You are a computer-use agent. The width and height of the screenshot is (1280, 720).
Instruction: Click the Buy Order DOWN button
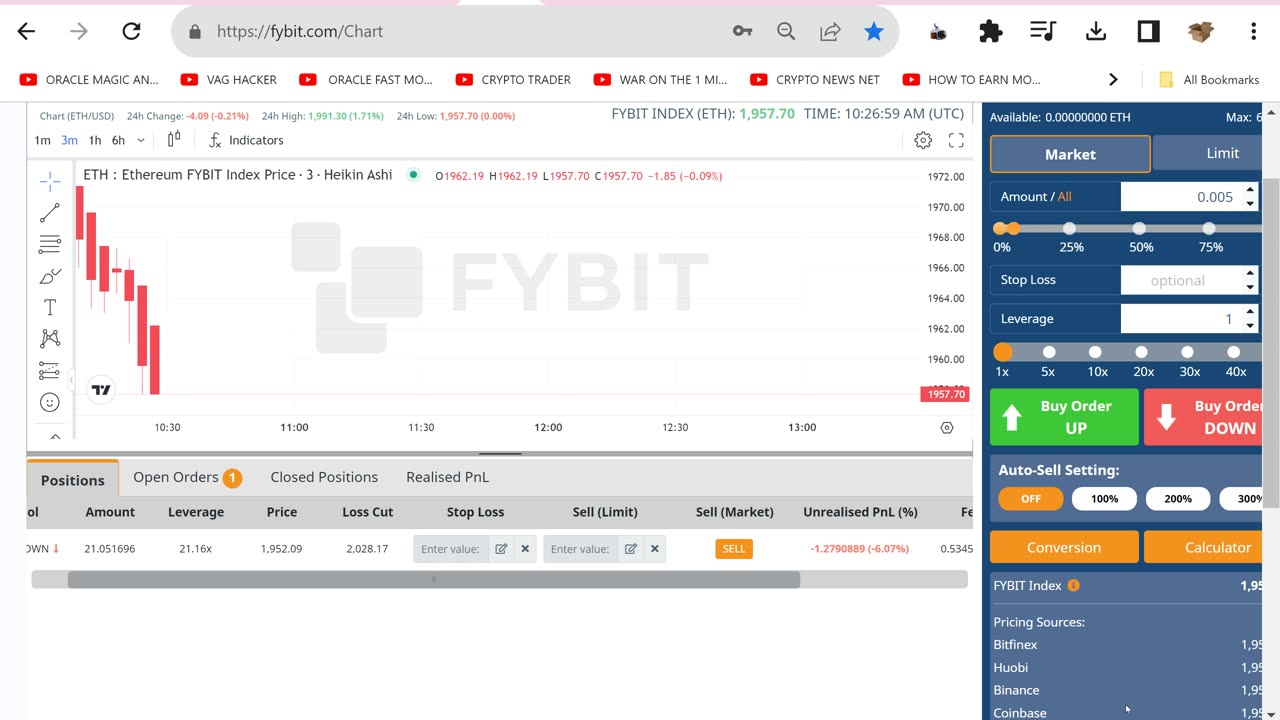click(x=1203, y=417)
